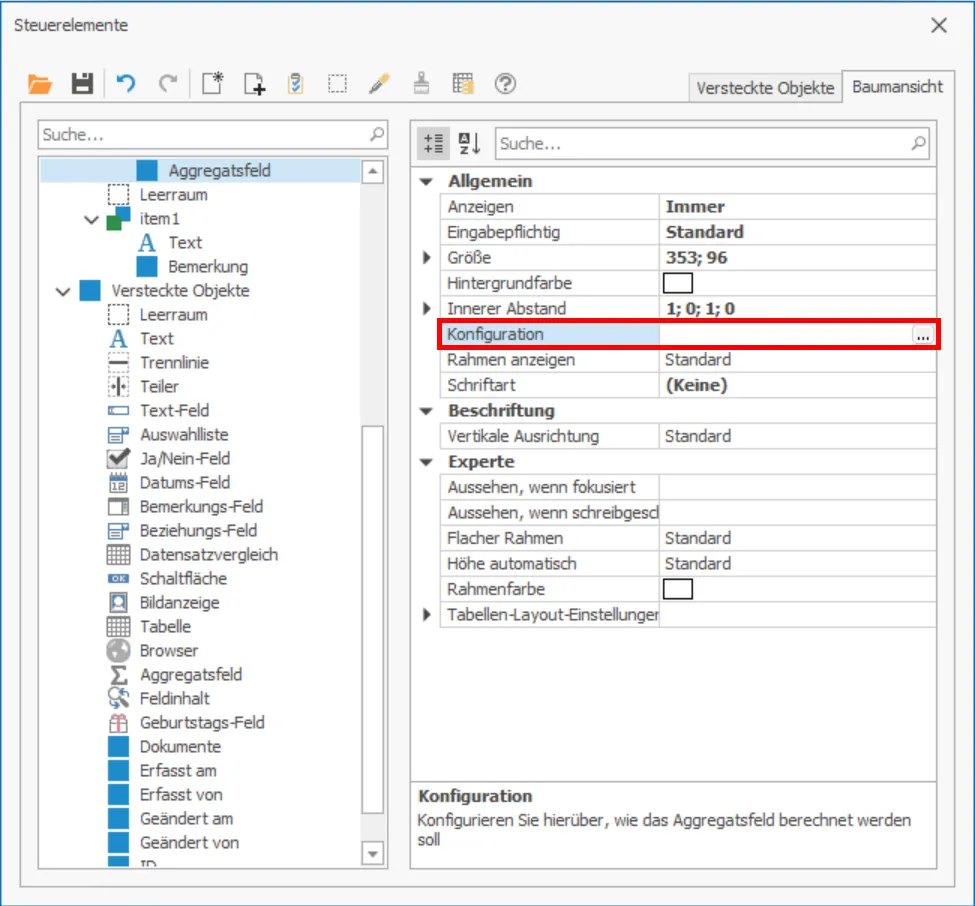Create new layout with star page icon
The image size is (975, 906).
pyautogui.click(x=213, y=83)
